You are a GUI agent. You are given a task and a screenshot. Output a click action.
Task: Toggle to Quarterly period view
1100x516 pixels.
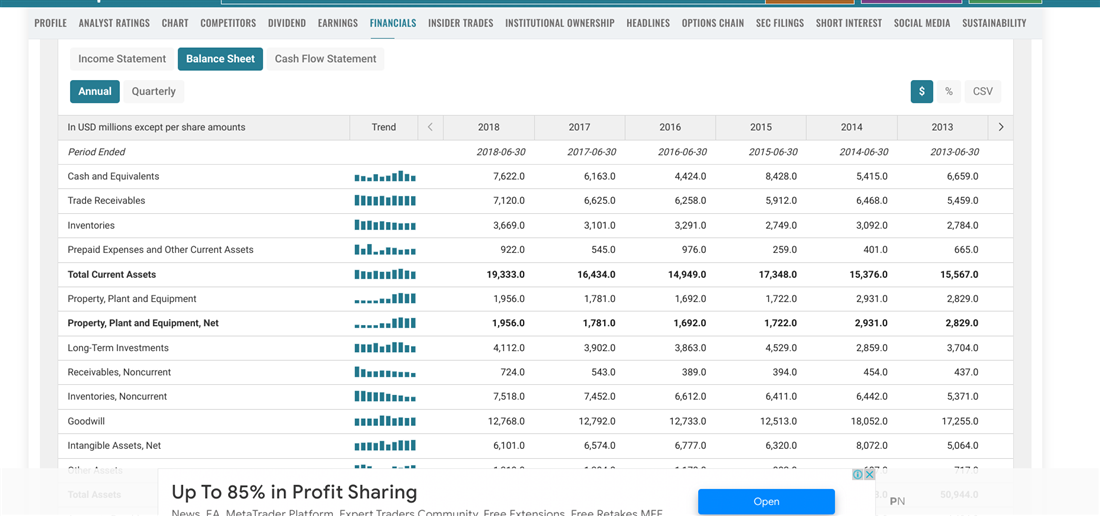click(153, 91)
